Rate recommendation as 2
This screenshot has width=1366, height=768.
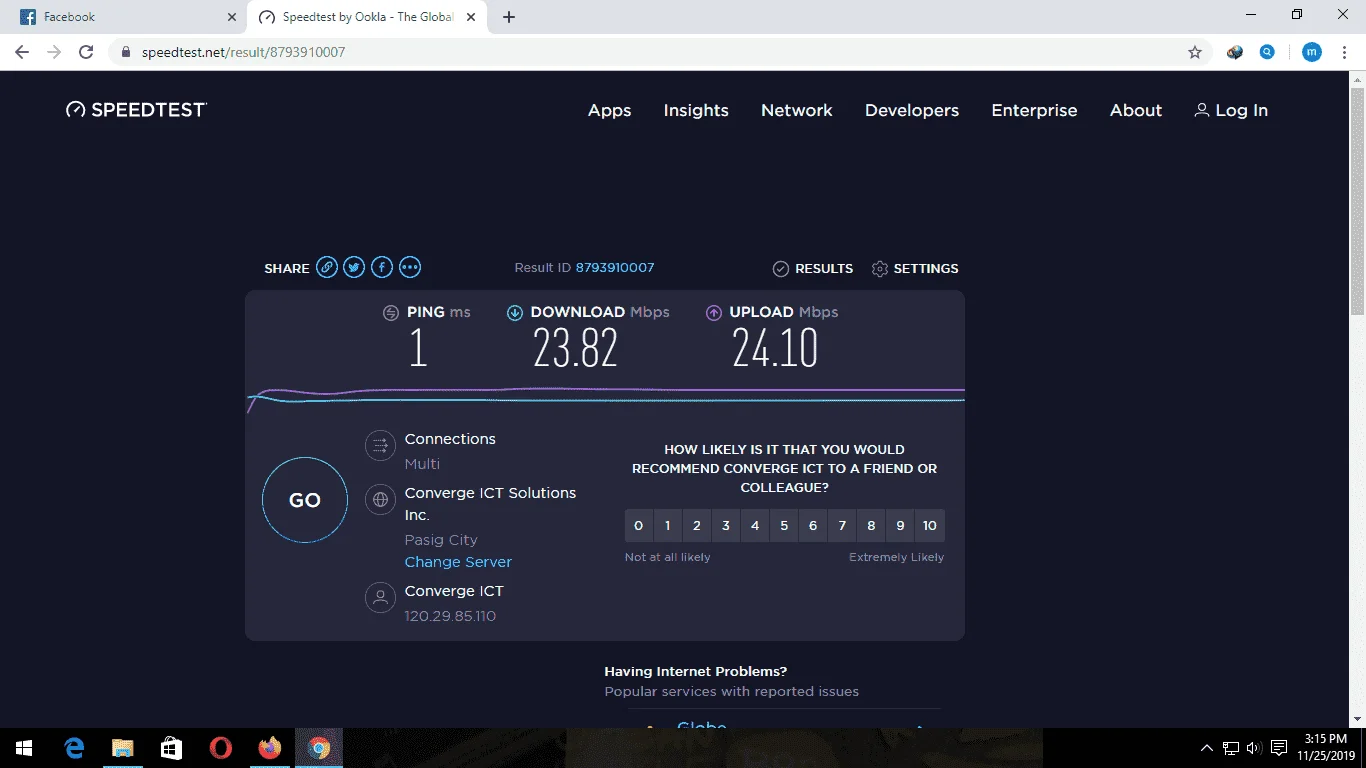(x=697, y=526)
